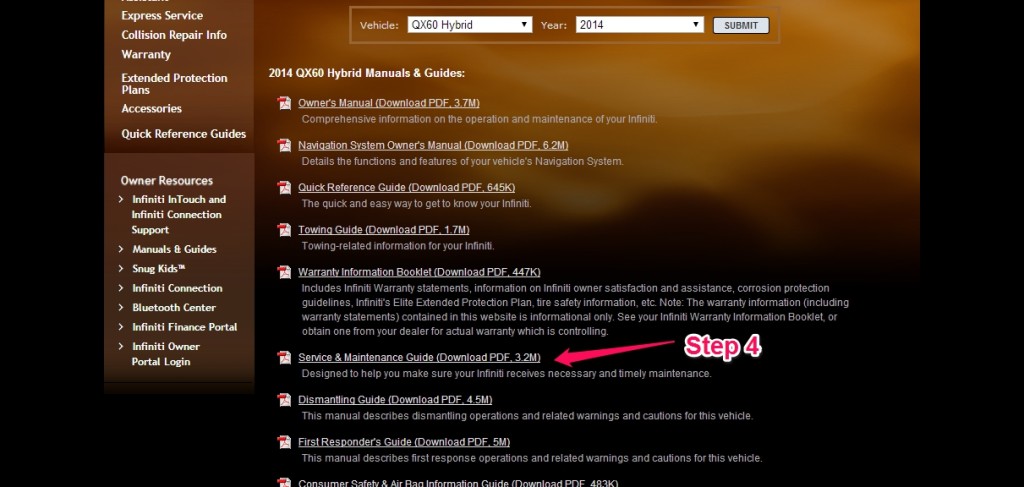Click the chevron before Snug Kids
1024x487 pixels.
pos(121,268)
